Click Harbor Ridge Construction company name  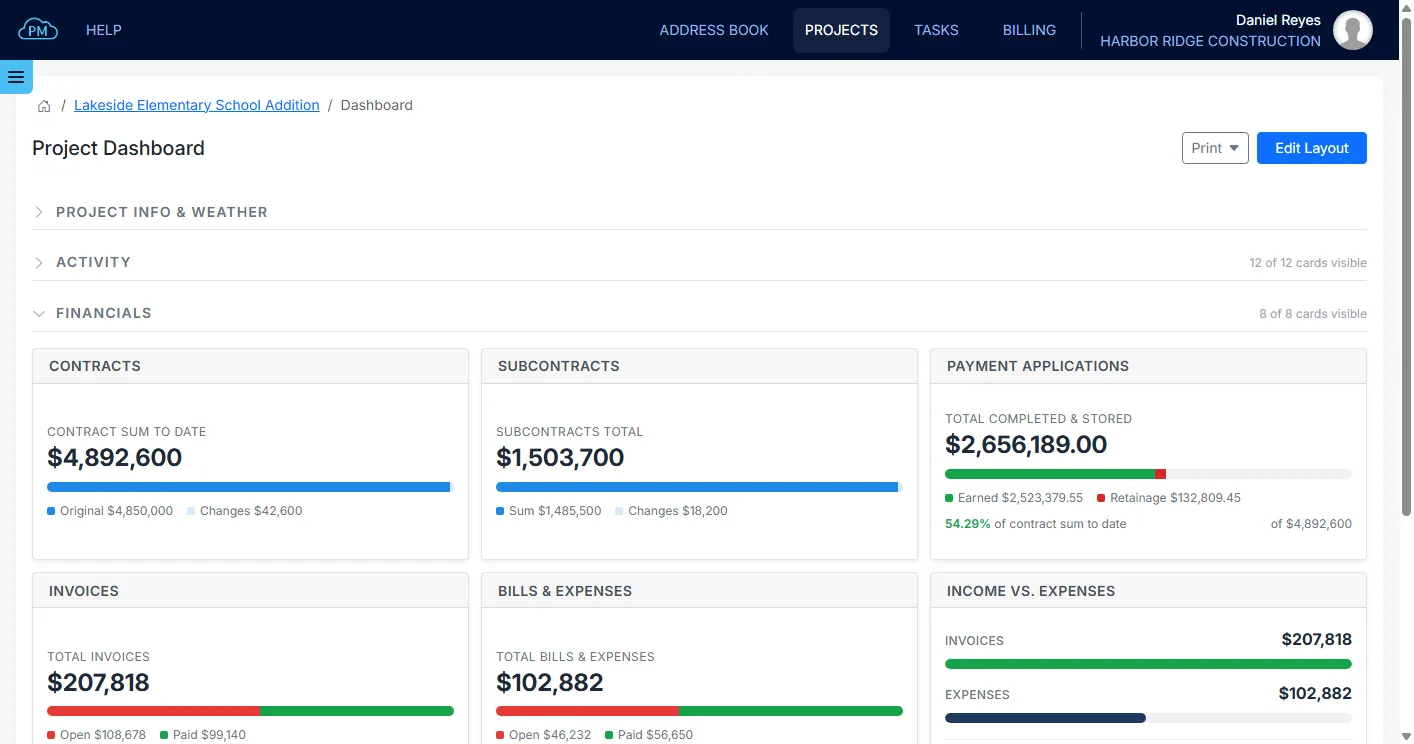tap(1210, 41)
